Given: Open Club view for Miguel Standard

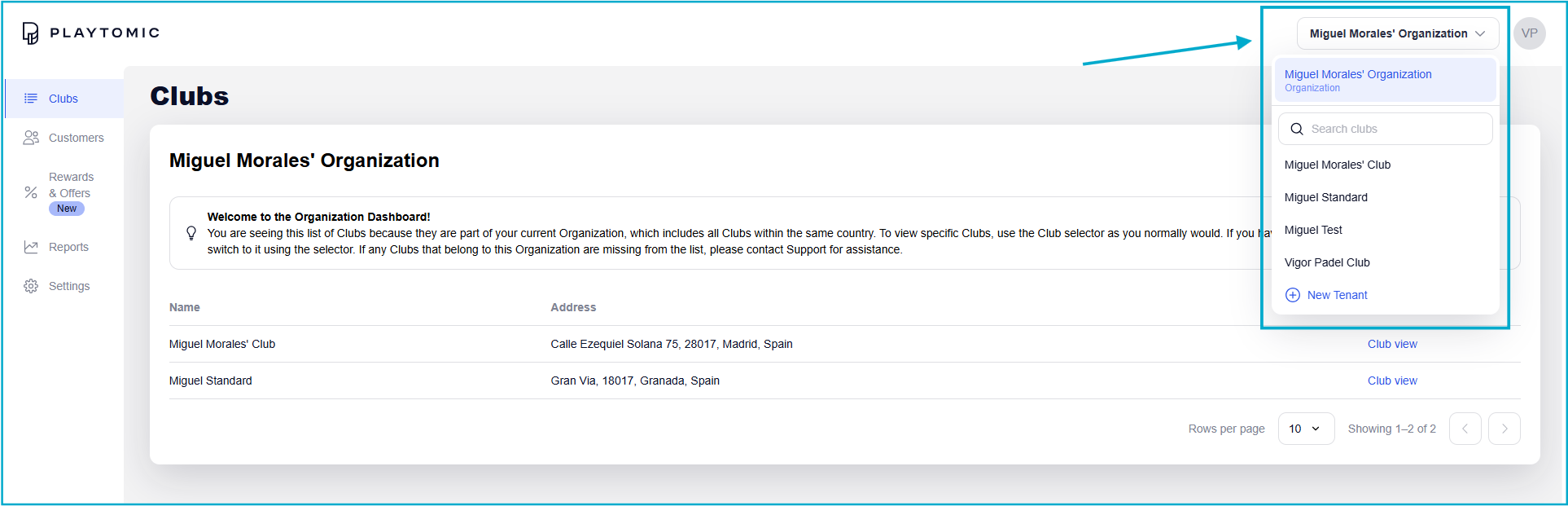Looking at the screenshot, I should click(1392, 381).
